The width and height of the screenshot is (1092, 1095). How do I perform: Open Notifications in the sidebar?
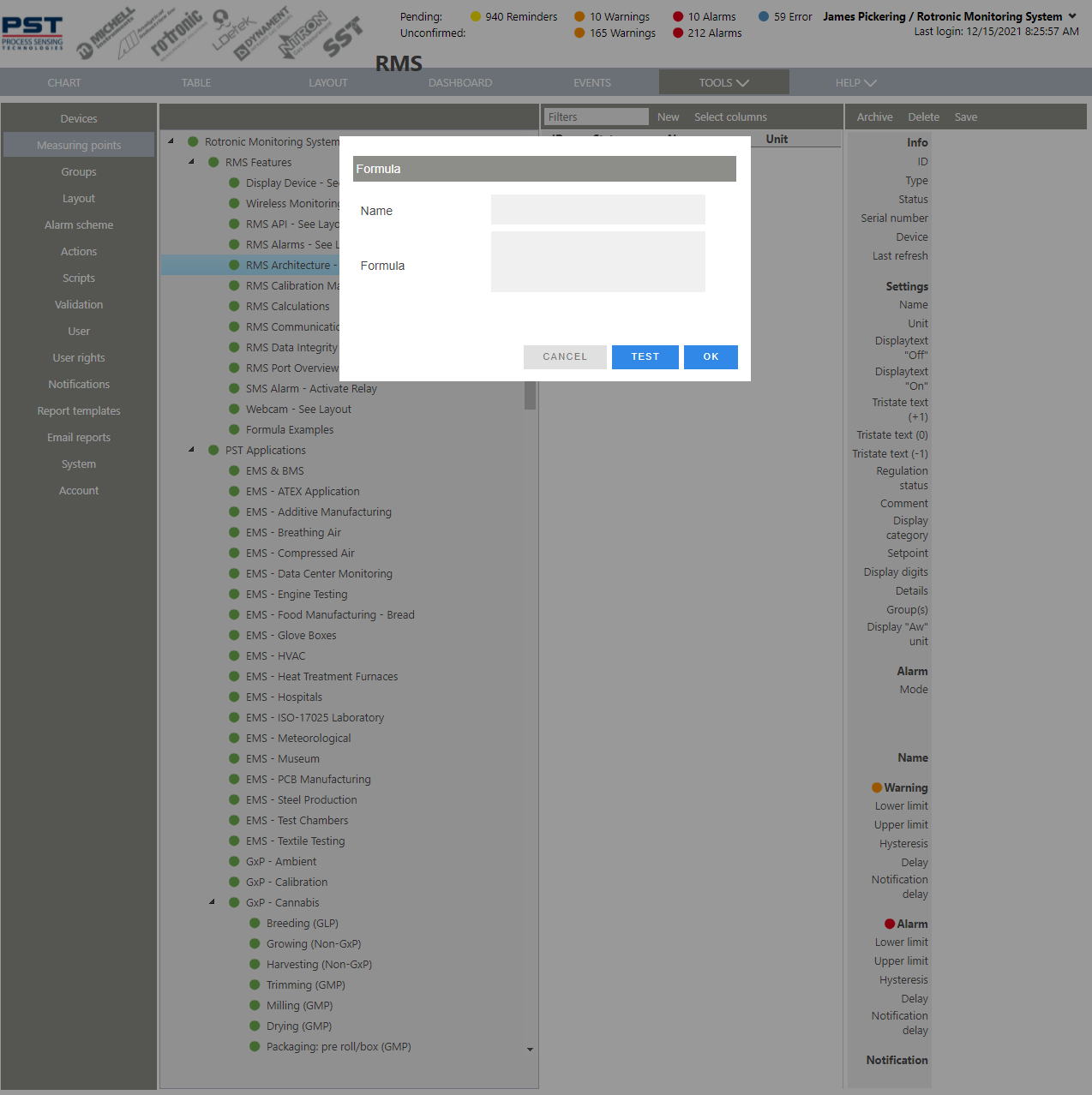click(79, 384)
